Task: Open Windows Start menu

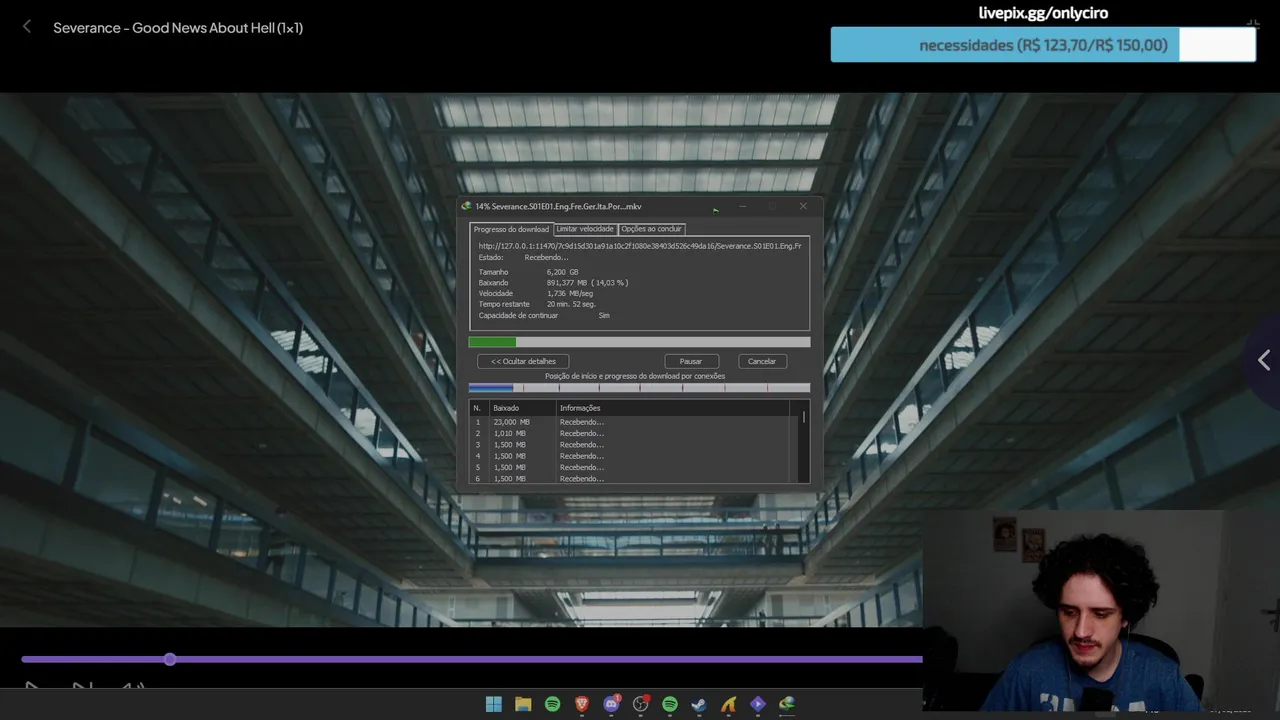Action: pos(493,704)
